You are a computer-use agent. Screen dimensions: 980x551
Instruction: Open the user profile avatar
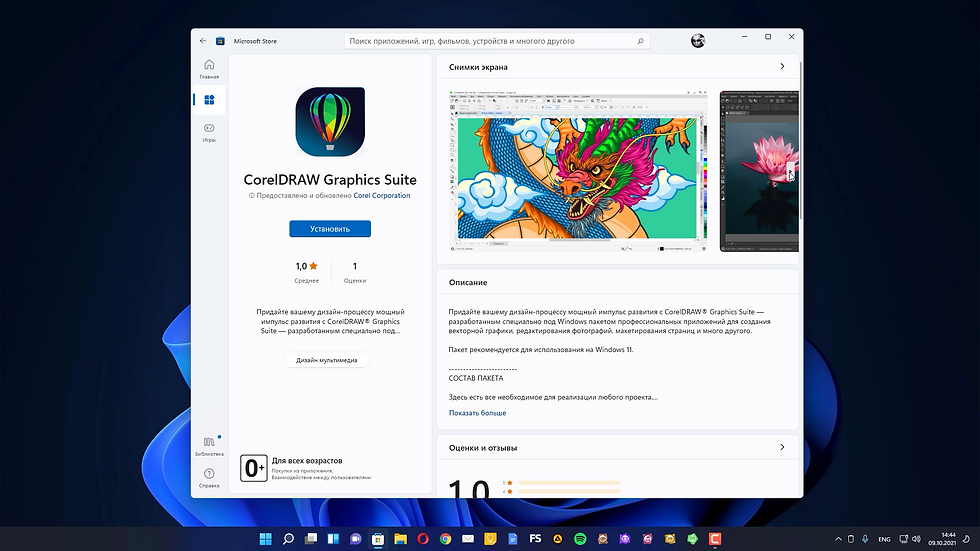(698, 41)
